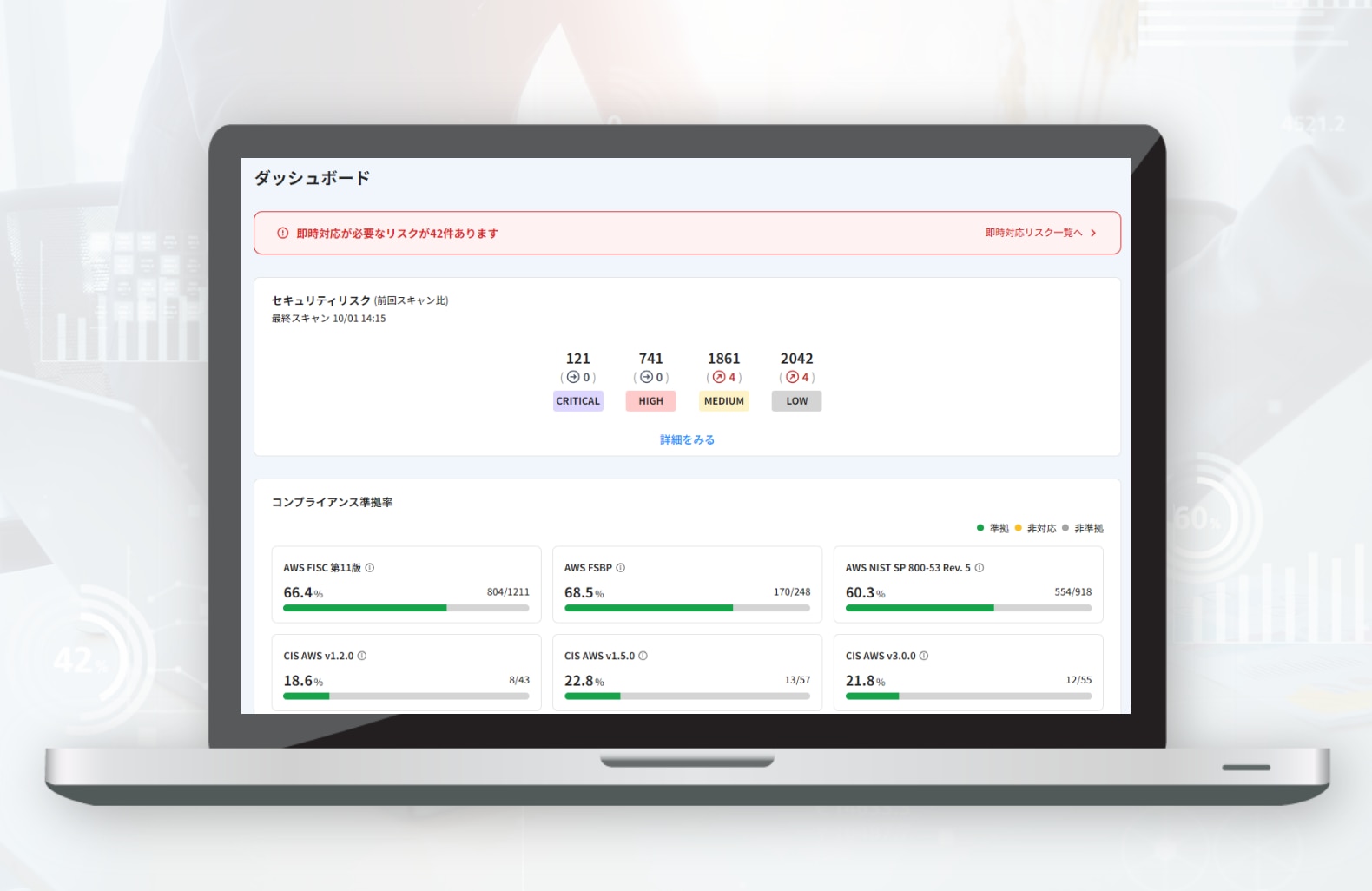
Task: Select the HIGH severity badge
Action: (x=650, y=401)
